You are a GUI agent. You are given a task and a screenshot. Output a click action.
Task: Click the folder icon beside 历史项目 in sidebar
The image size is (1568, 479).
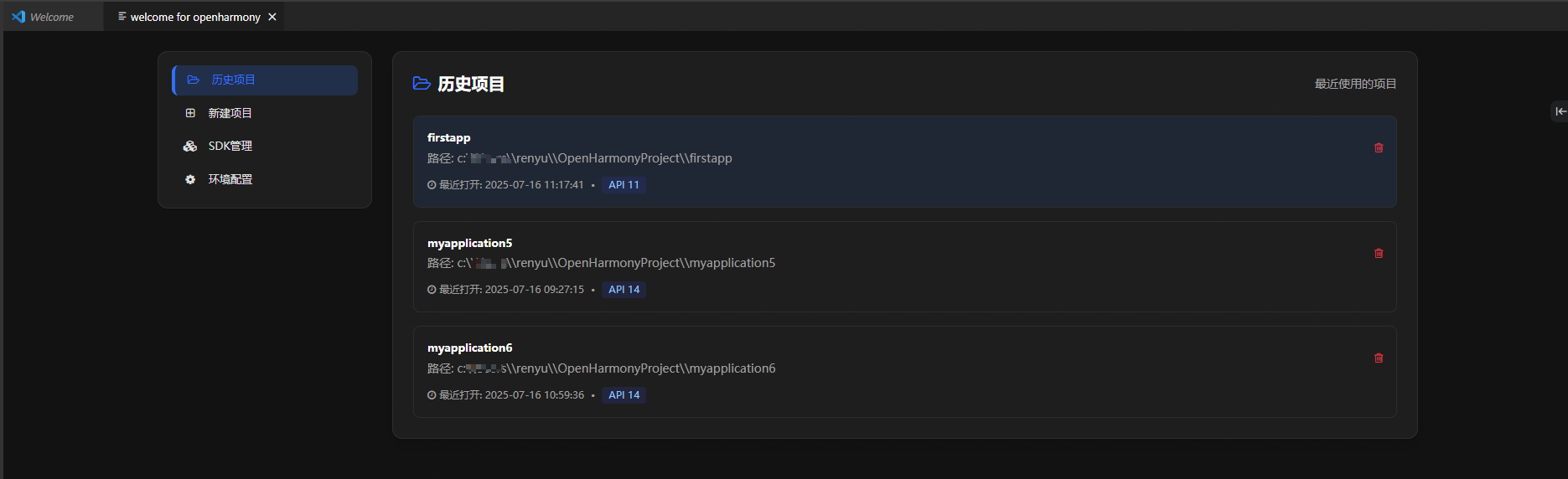194,80
